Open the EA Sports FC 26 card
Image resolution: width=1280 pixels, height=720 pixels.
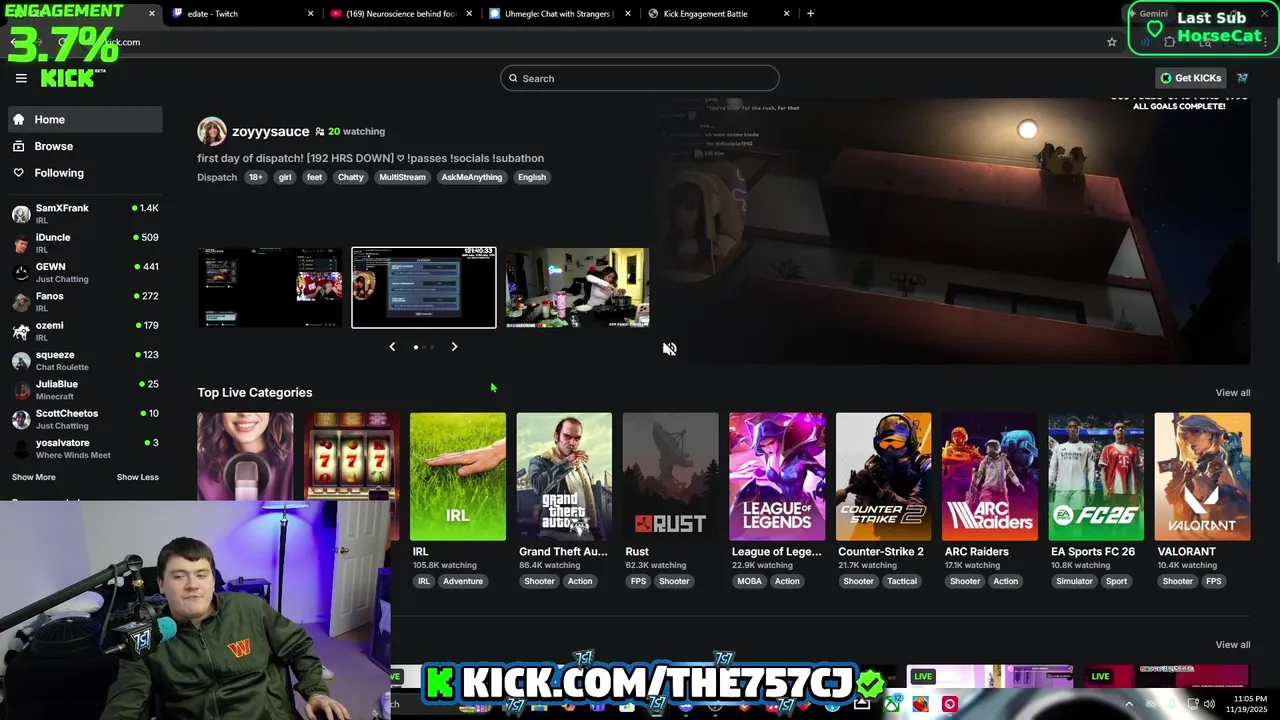coord(1096,477)
